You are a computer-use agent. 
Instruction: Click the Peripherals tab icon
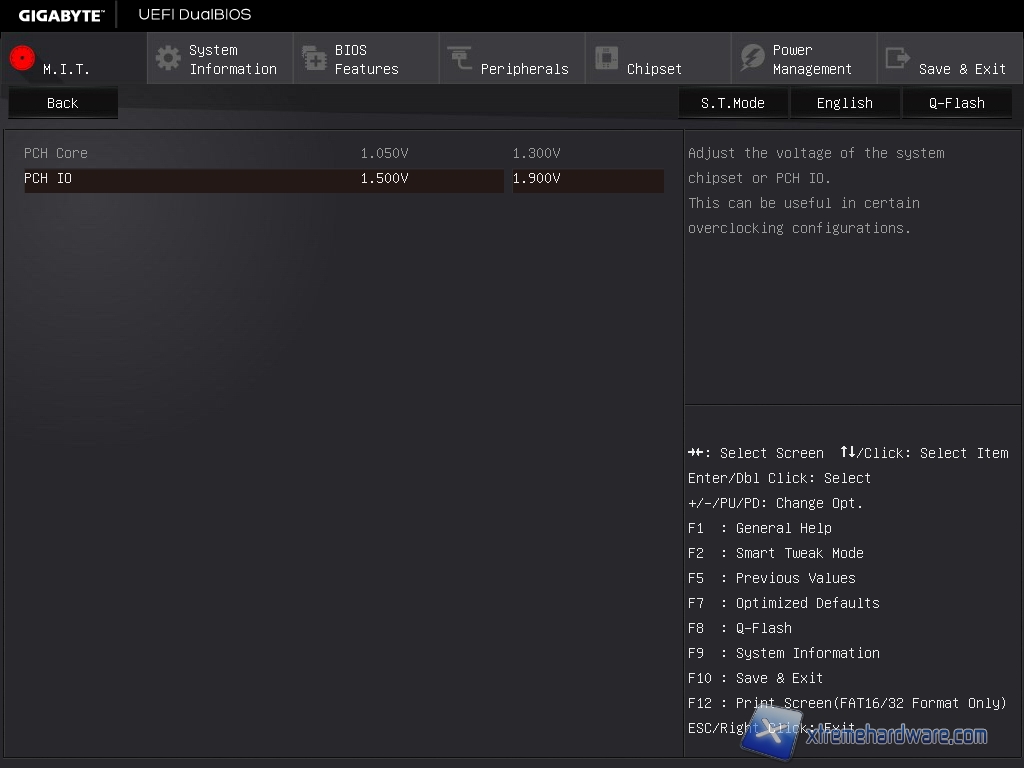pos(460,58)
